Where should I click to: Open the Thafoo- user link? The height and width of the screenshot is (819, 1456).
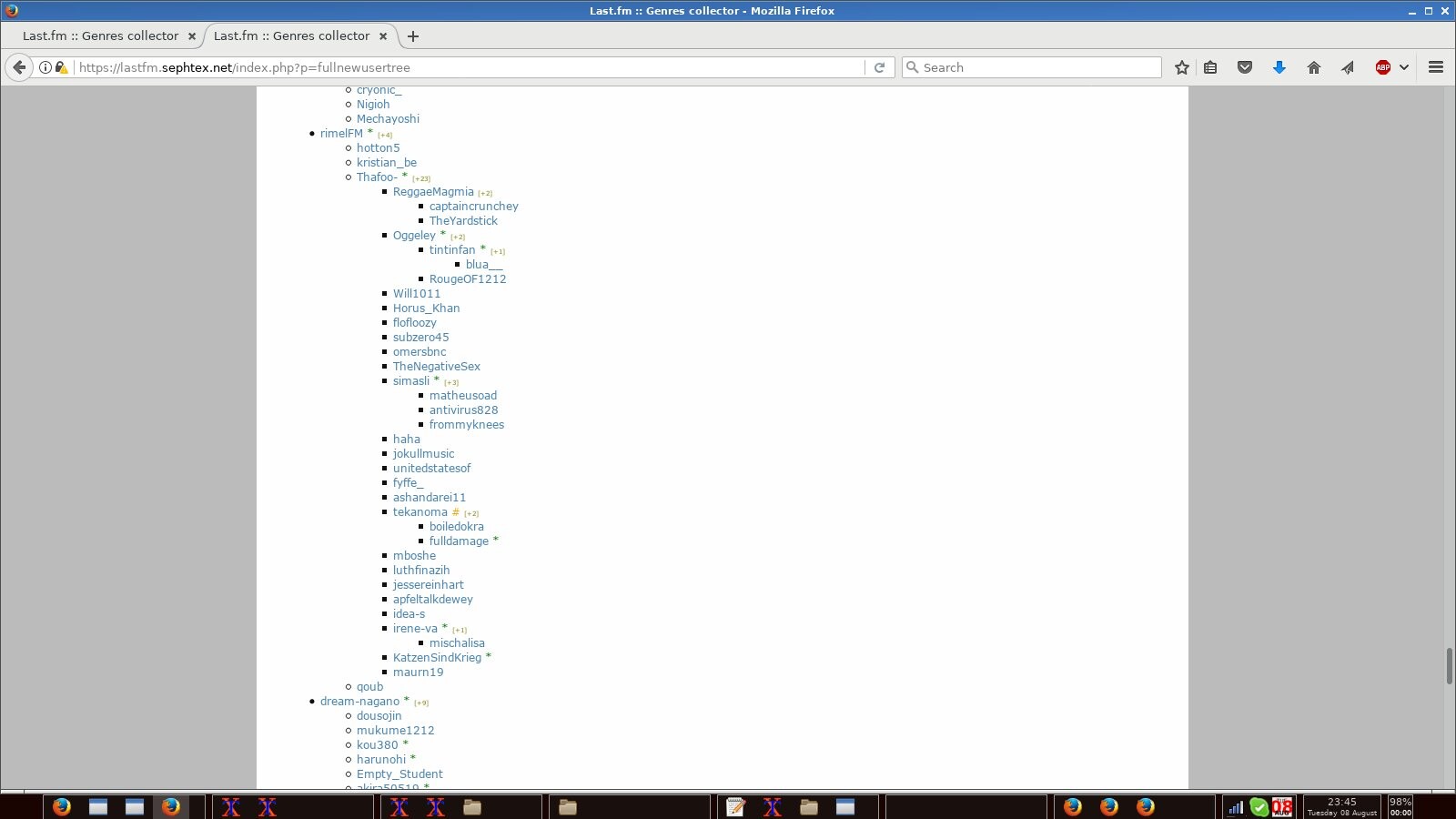(x=377, y=177)
